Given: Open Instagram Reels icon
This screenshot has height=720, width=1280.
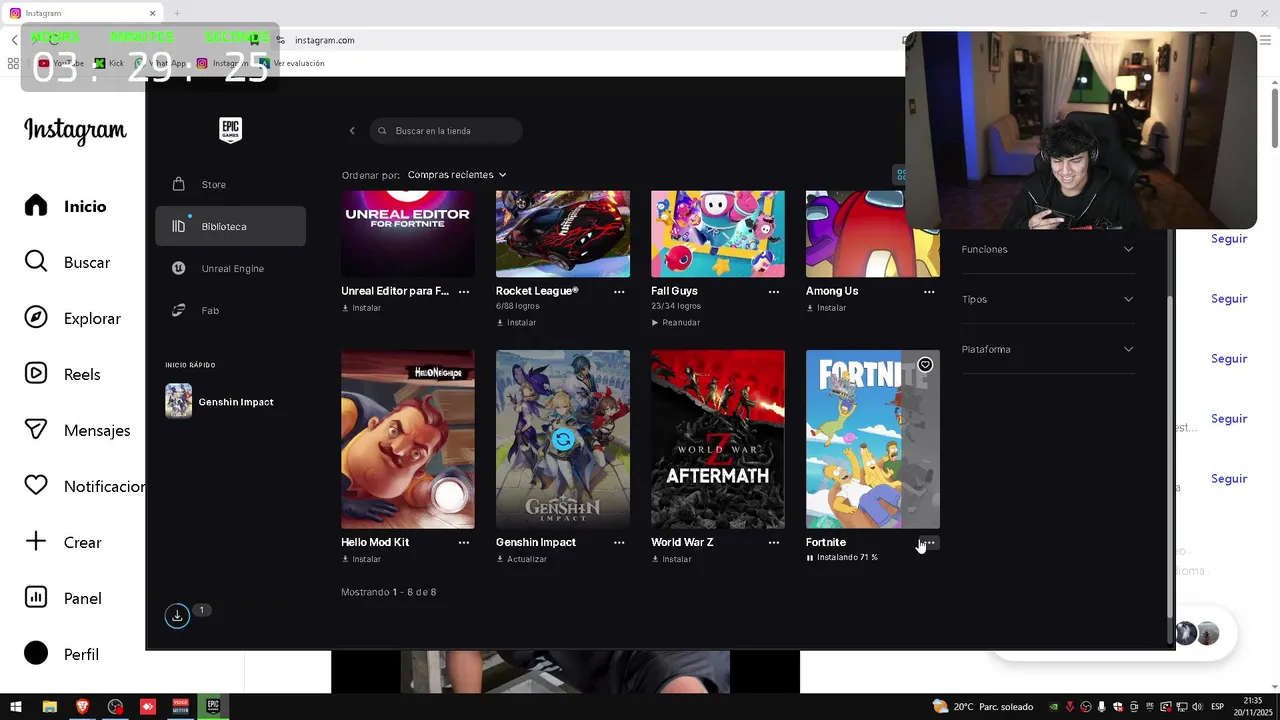Looking at the screenshot, I should 36,374.
